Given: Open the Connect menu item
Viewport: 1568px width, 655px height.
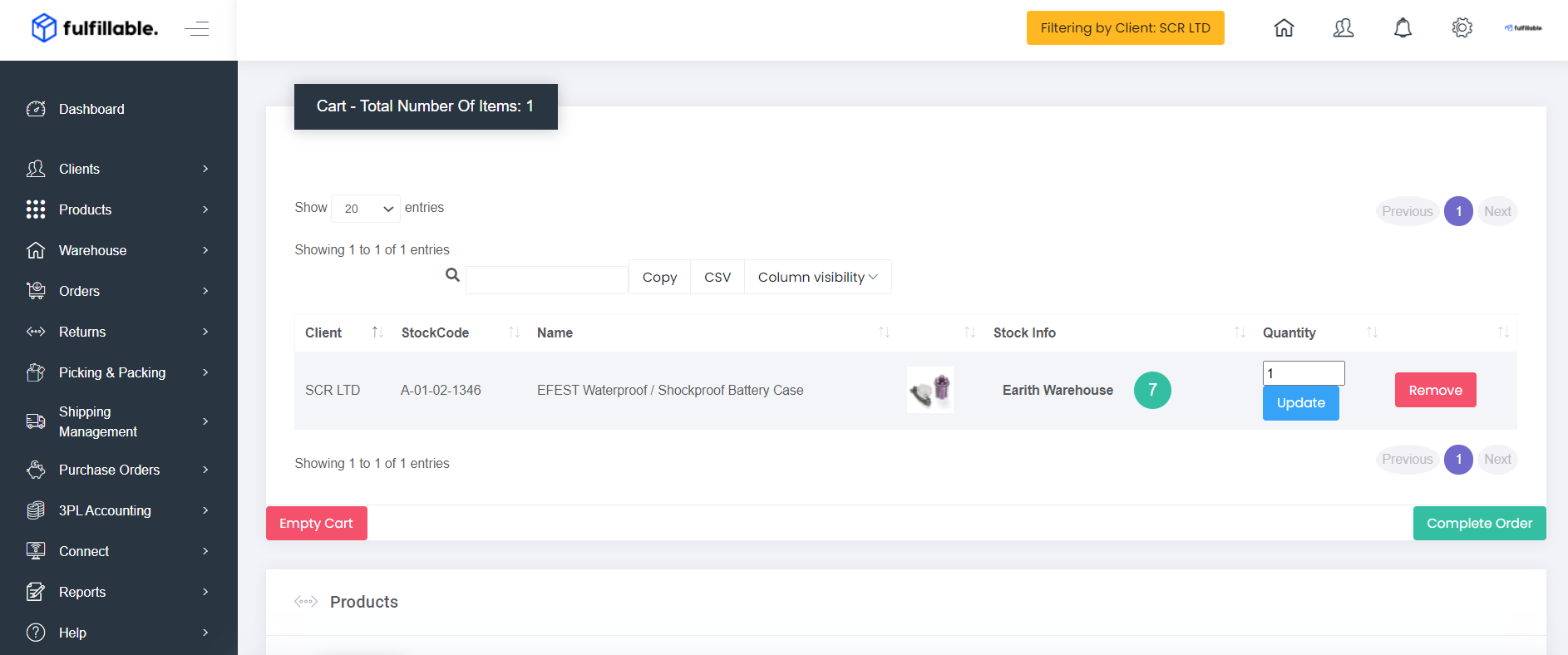Looking at the screenshot, I should tap(84, 551).
